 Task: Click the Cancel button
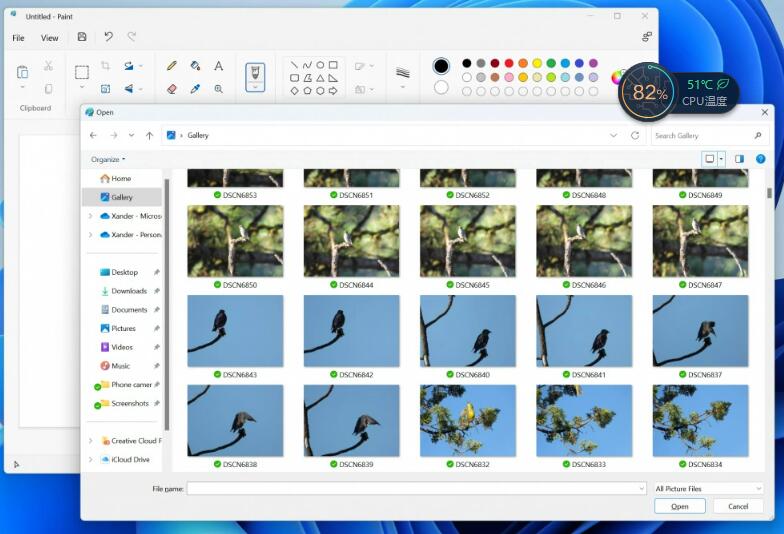738,506
